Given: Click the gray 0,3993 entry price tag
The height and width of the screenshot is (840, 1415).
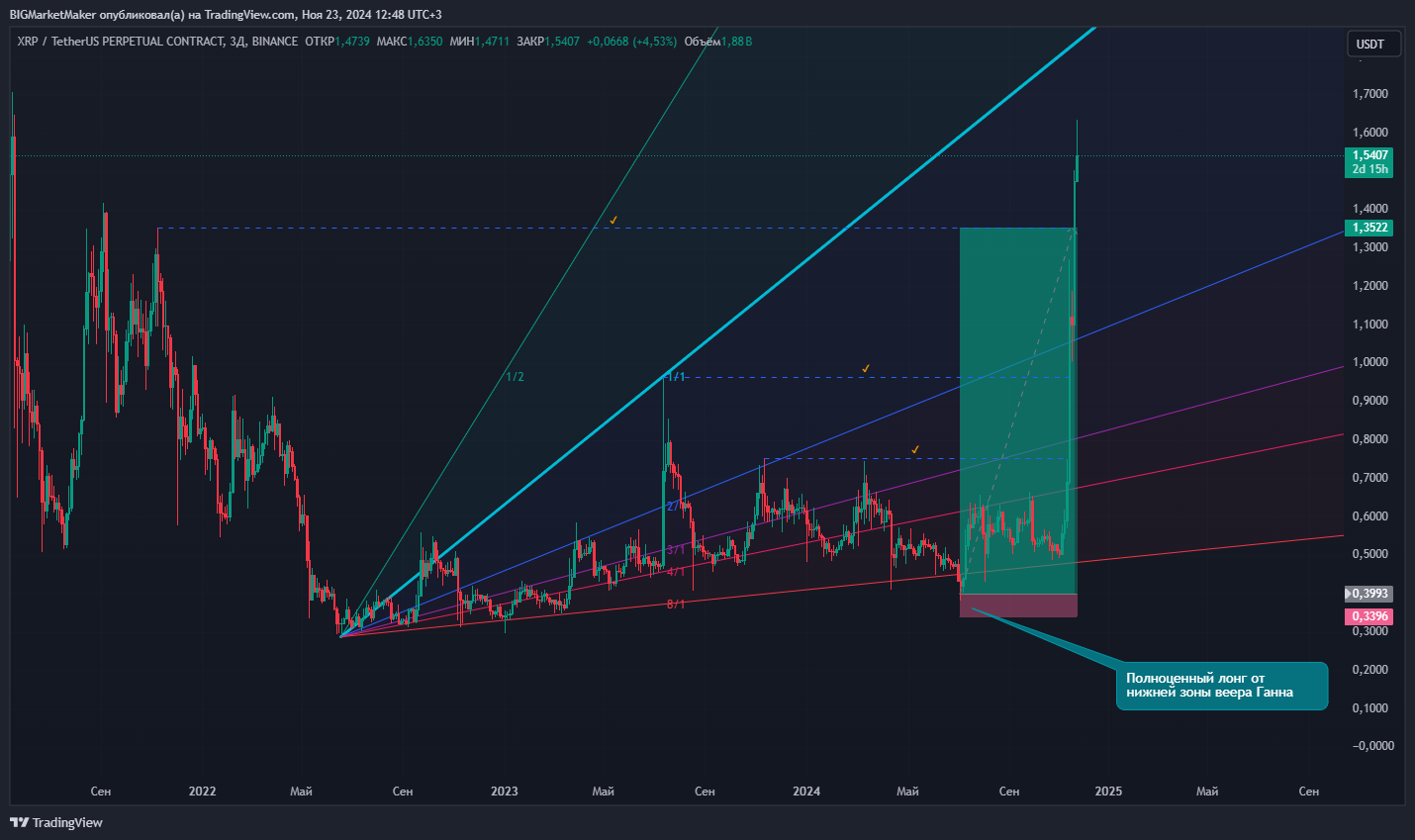Looking at the screenshot, I should (1370, 594).
